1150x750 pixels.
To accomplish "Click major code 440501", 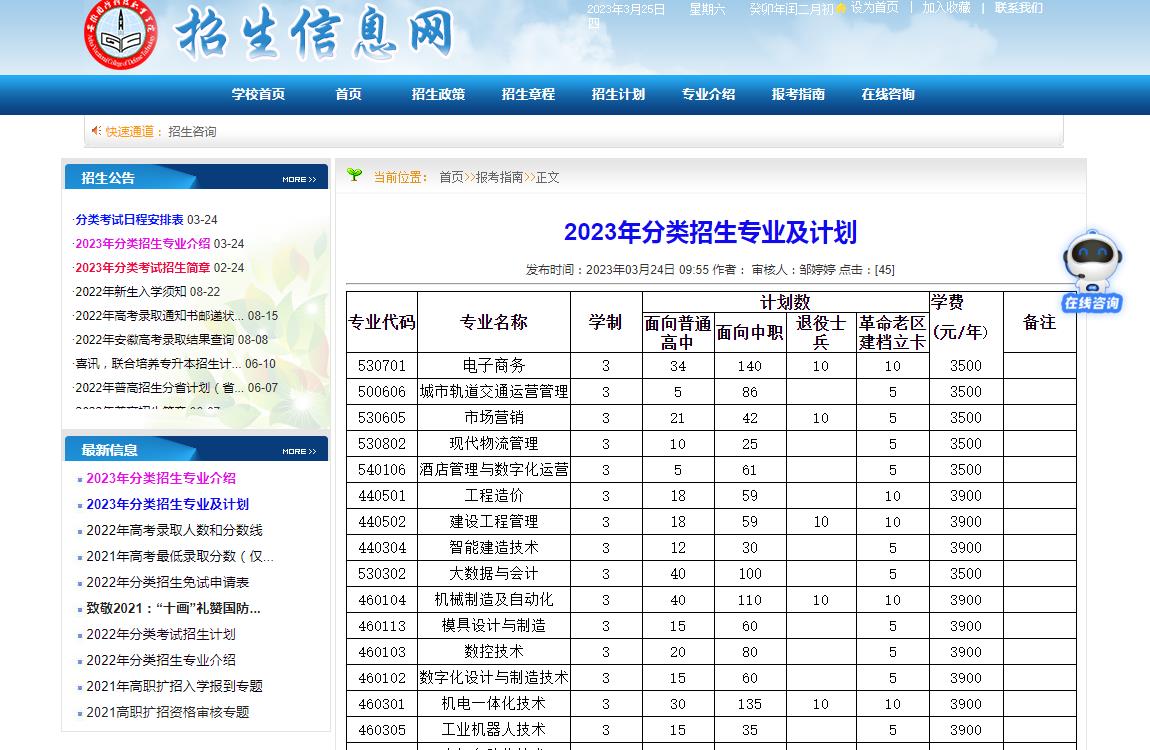I will click(382, 496).
